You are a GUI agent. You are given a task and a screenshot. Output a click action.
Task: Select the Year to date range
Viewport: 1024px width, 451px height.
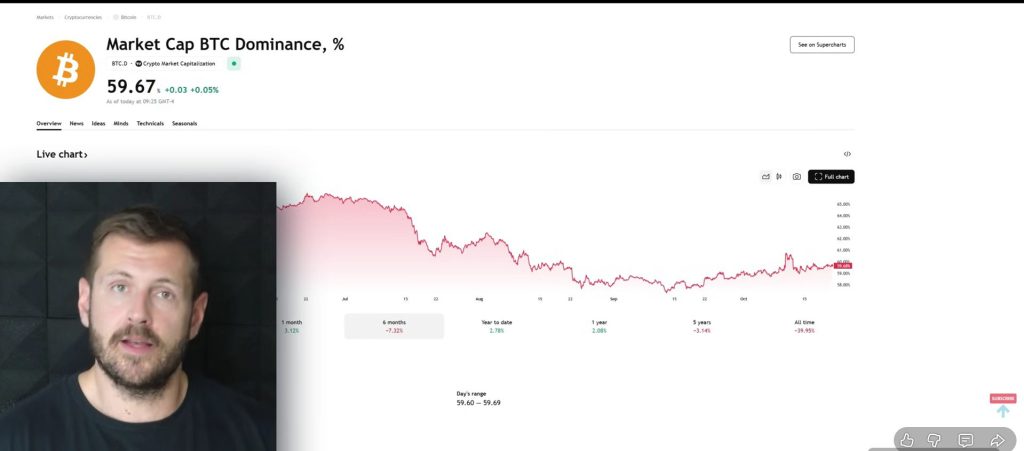click(x=496, y=326)
